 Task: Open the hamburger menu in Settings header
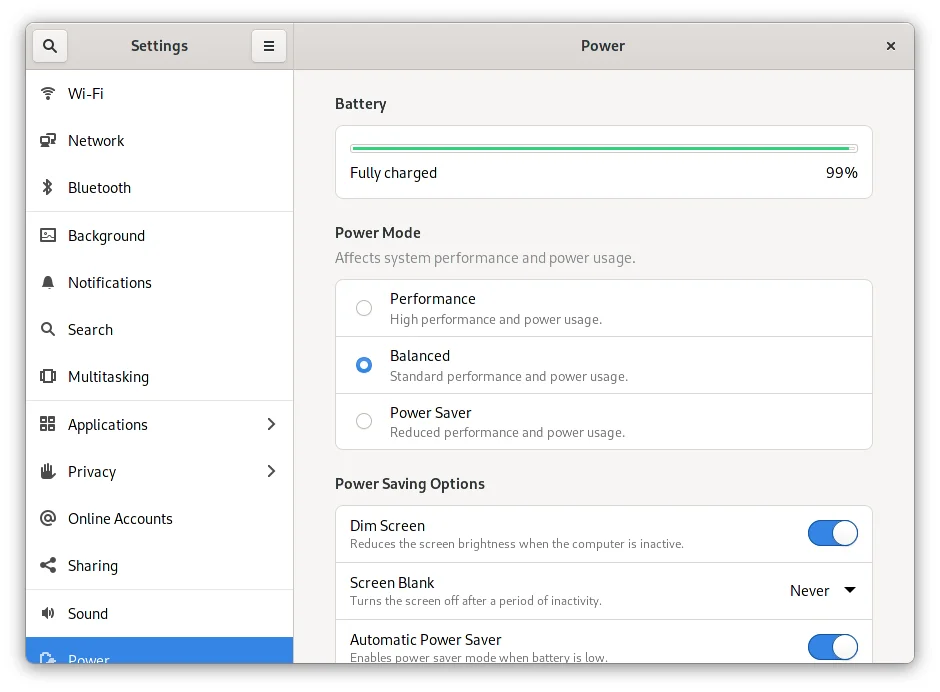[268, 46]
